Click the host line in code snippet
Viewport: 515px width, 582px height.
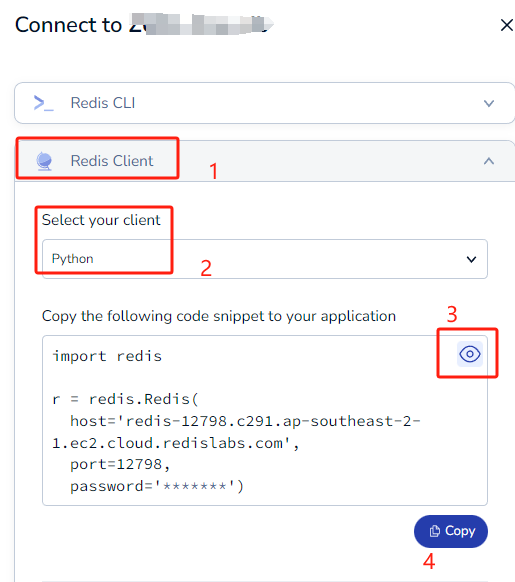click(x=236, y=432)
